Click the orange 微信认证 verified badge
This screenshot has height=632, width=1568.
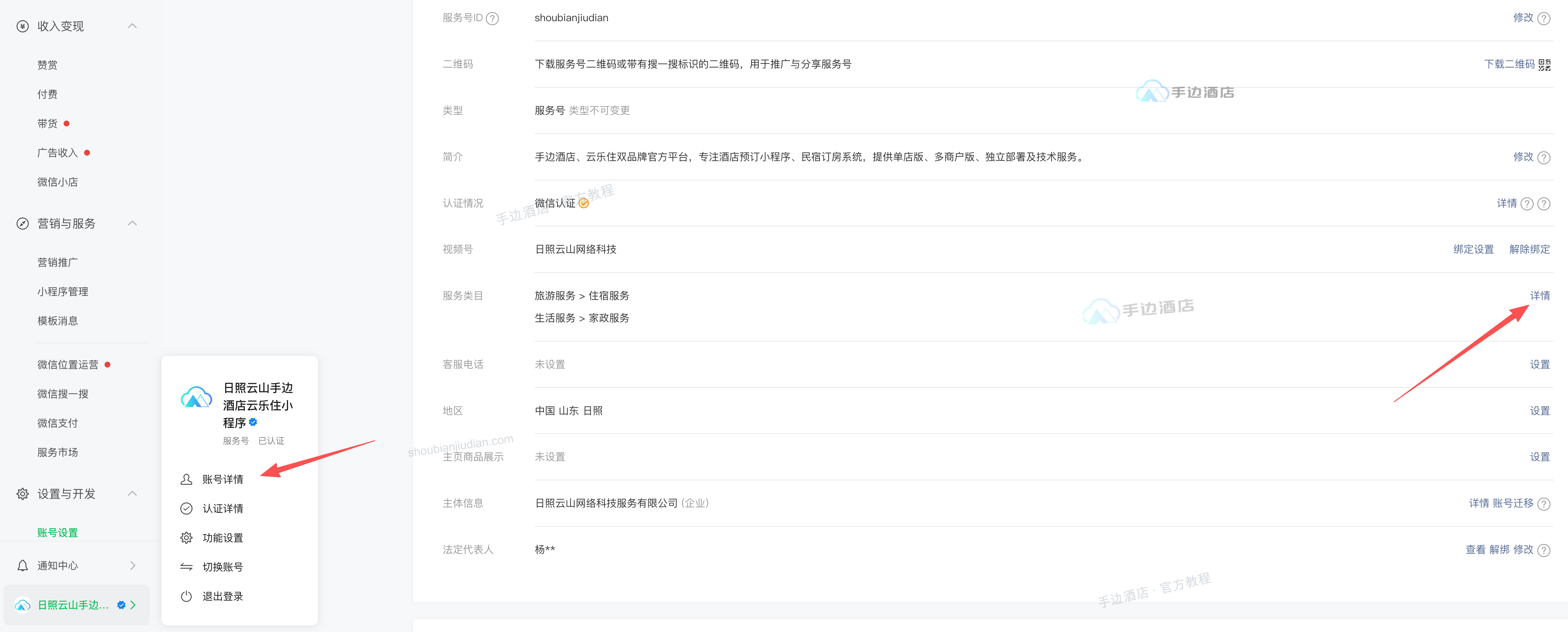584,203
